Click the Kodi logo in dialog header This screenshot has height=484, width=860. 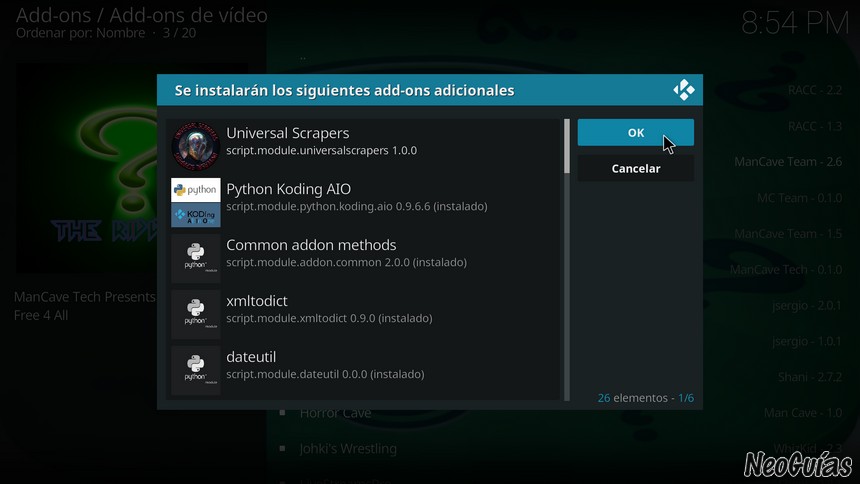click(683, 90)
